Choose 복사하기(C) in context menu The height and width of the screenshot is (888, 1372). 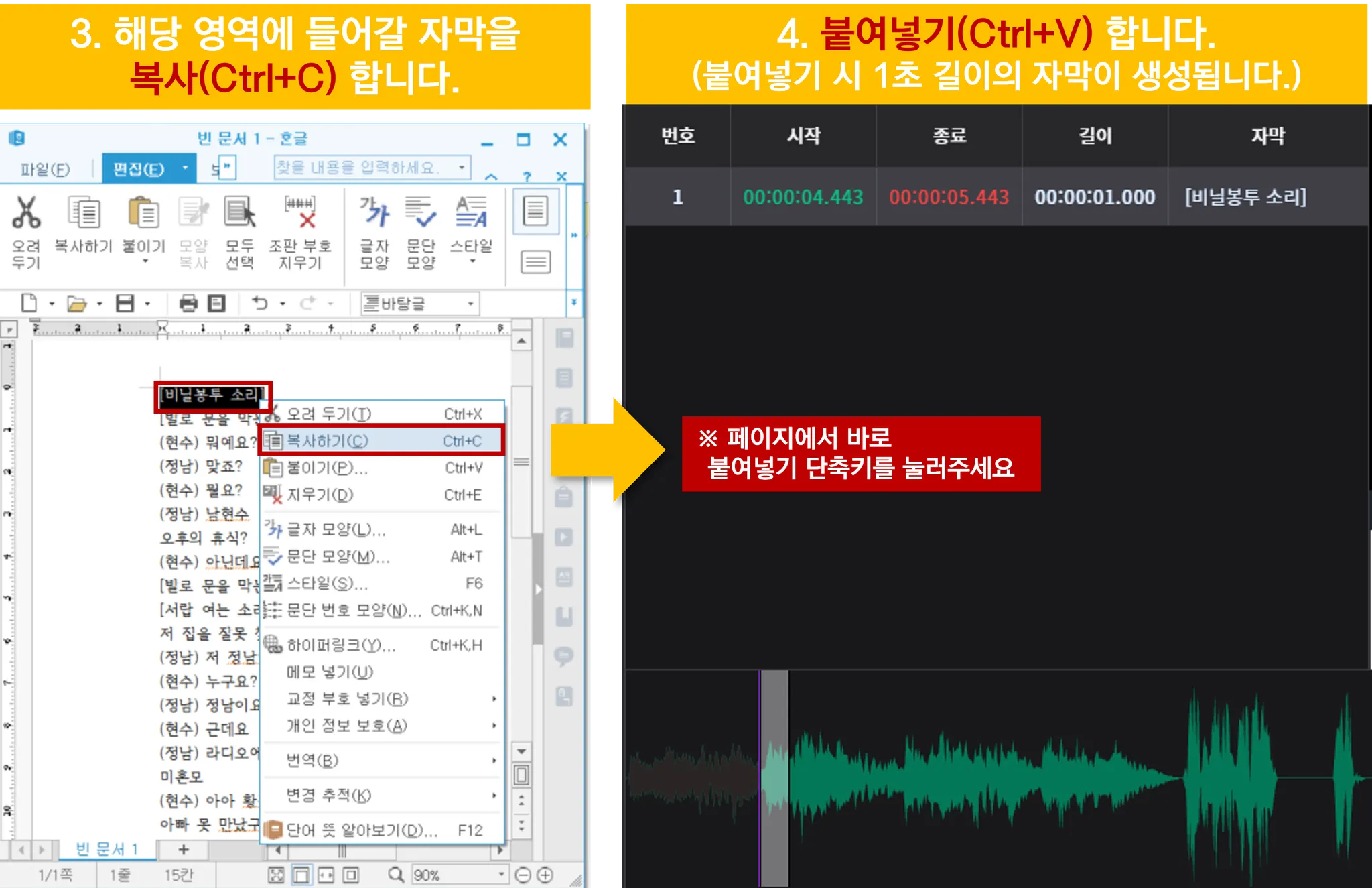point(382,441)
